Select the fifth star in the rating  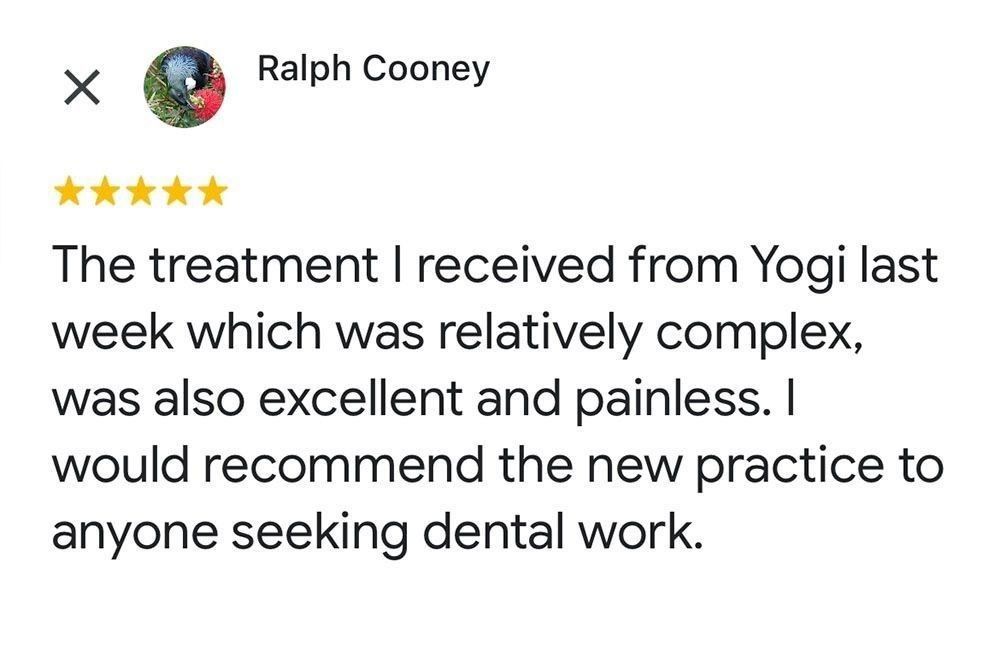pyautogui.click(x=212, y=191)
